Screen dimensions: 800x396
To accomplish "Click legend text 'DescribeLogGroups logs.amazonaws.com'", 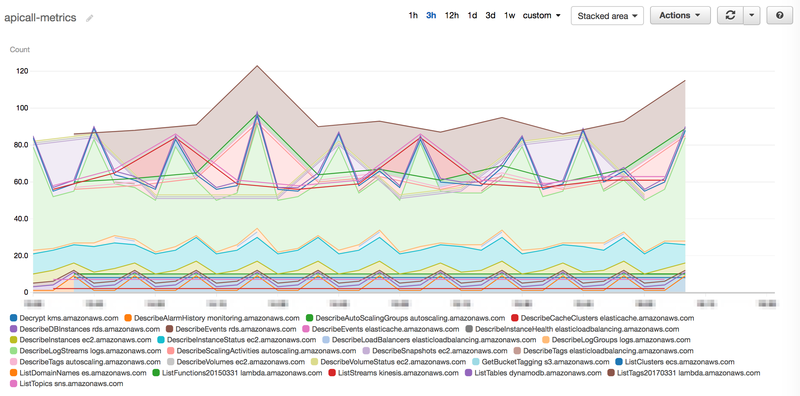I will (x=621, y=340).
